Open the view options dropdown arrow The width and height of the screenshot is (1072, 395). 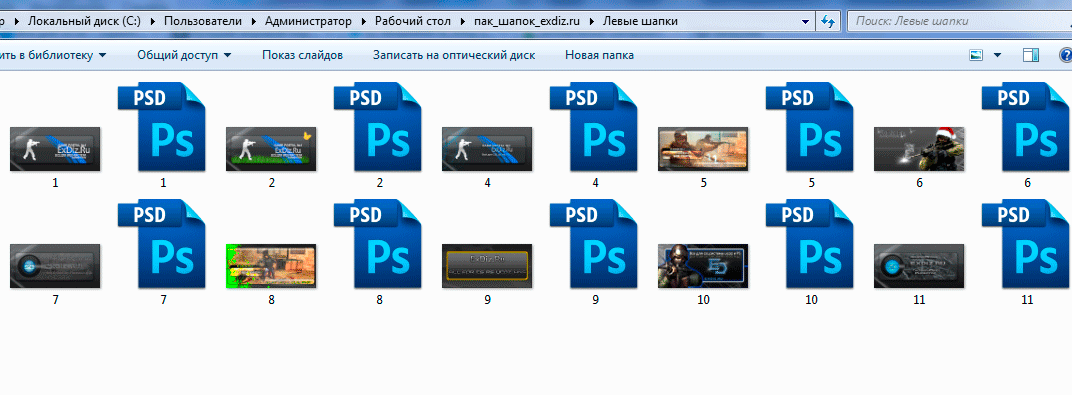click(x=997, y=55)
